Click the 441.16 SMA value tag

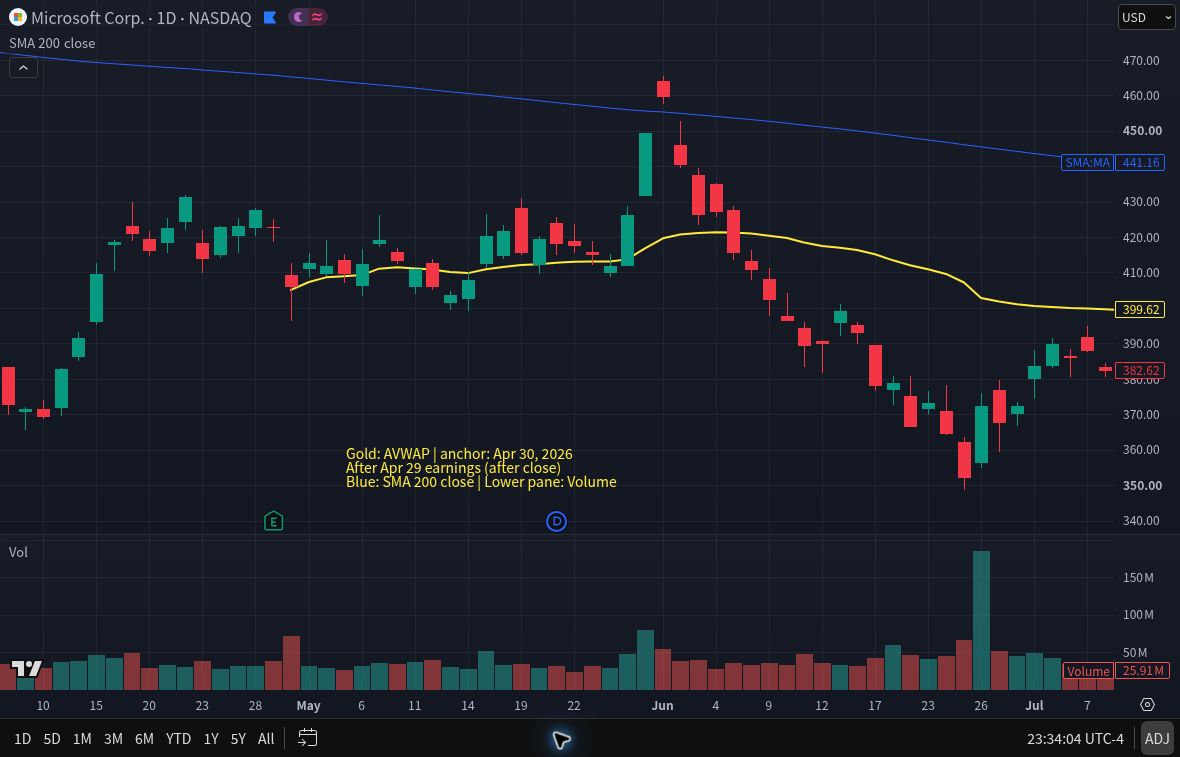[1140, 163]
